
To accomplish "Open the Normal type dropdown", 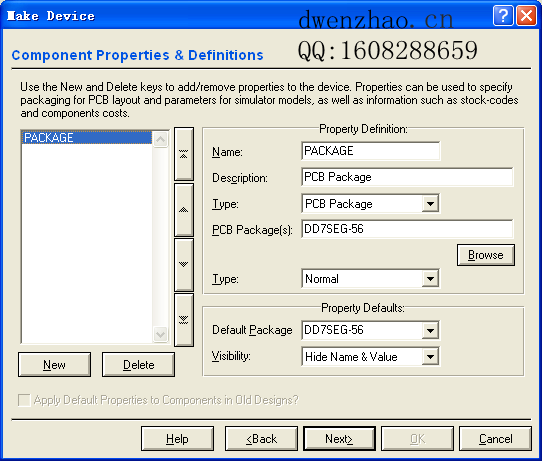I will click(430, 279).
